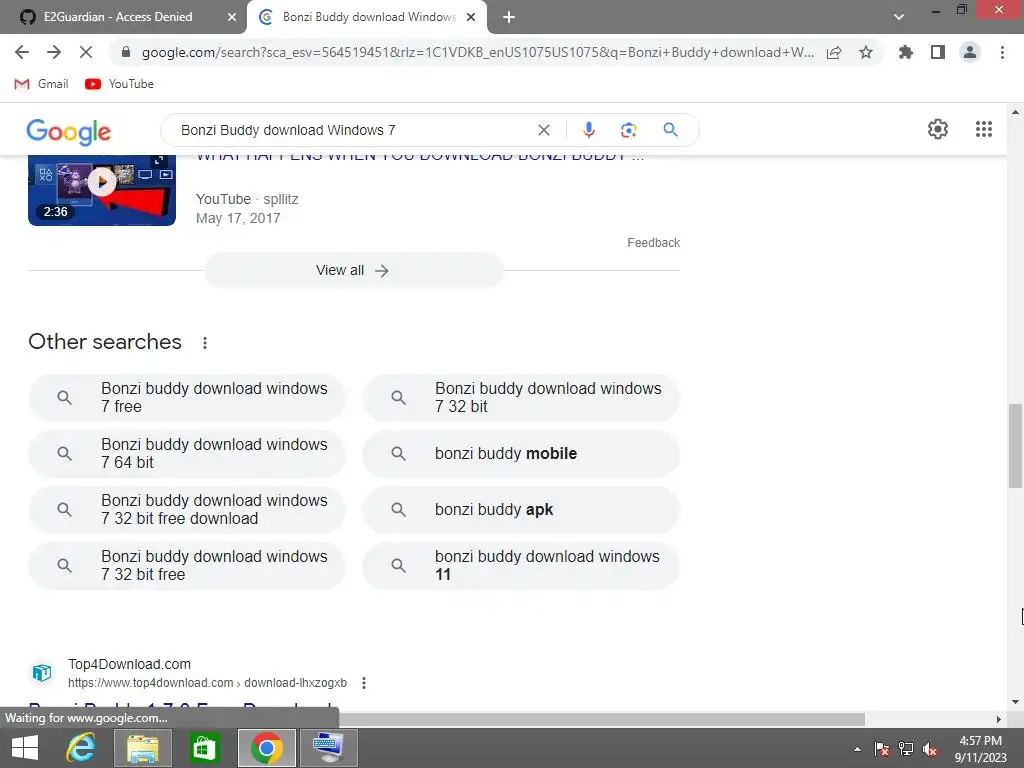
Task: Start voice search with microphone
Action: [588, 130]
